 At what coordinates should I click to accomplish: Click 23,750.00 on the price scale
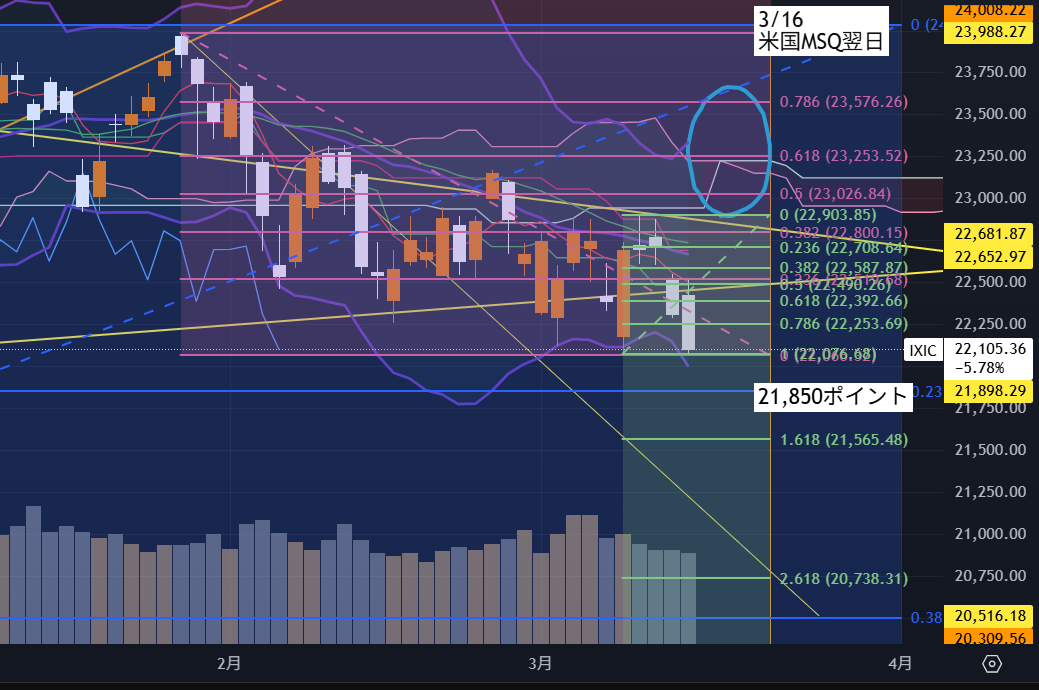tap(990, 72)
